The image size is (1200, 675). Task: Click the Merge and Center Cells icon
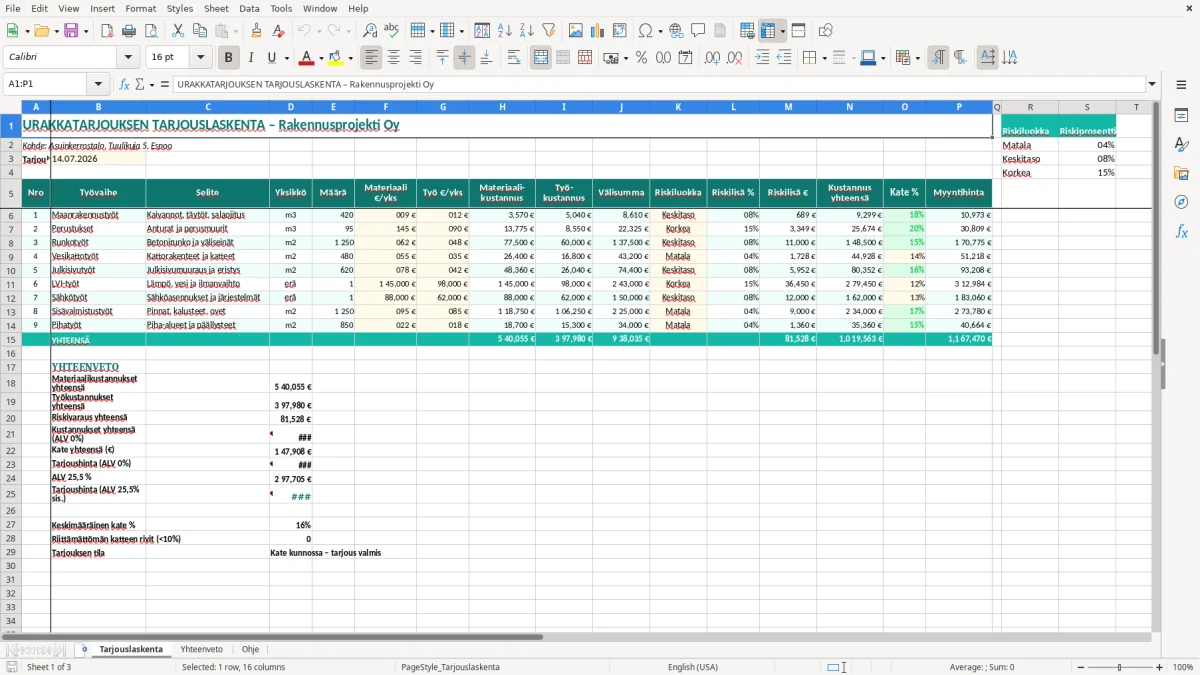point(541,58)
